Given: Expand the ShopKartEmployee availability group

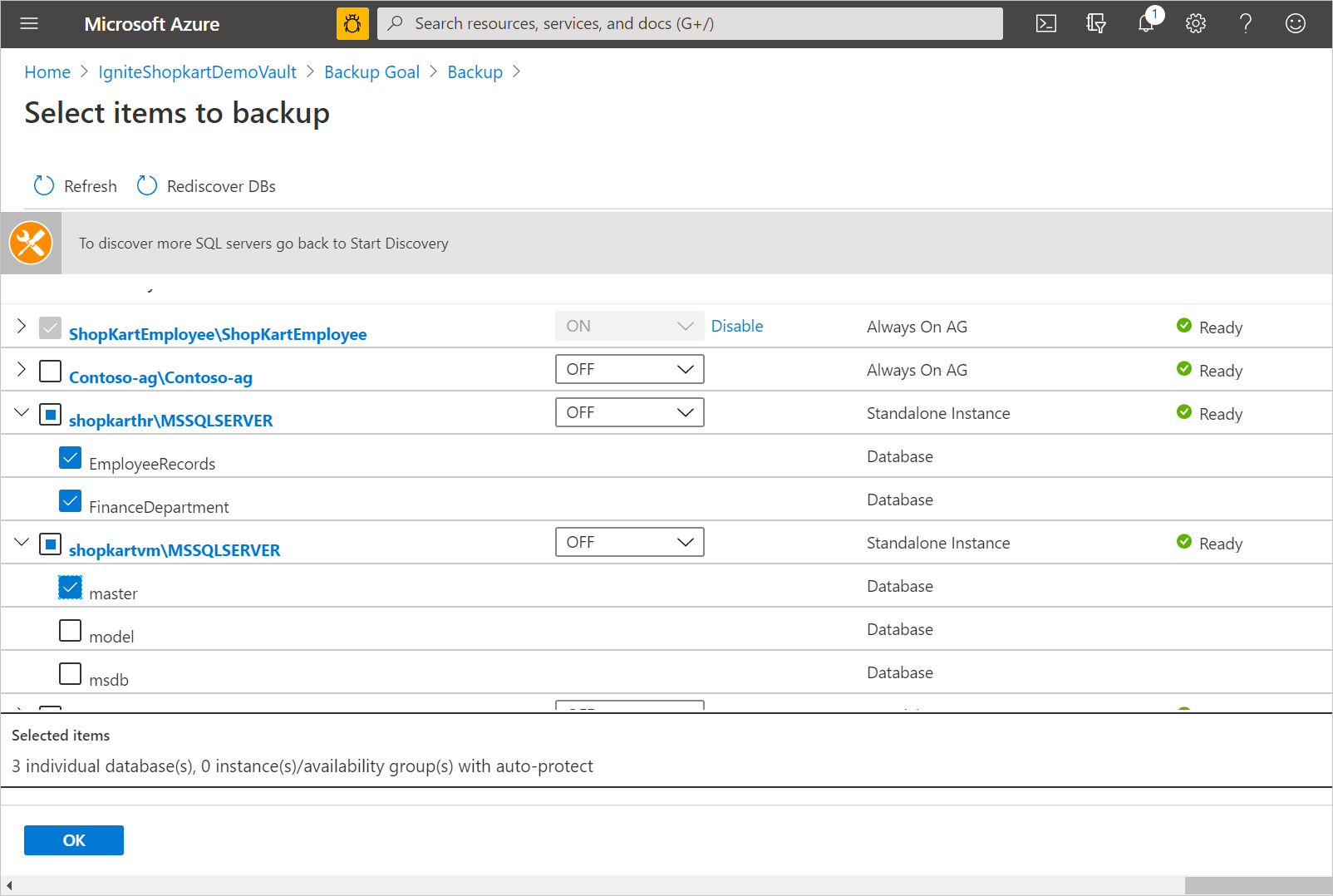Looking at the screenshot, I should 21,327.
